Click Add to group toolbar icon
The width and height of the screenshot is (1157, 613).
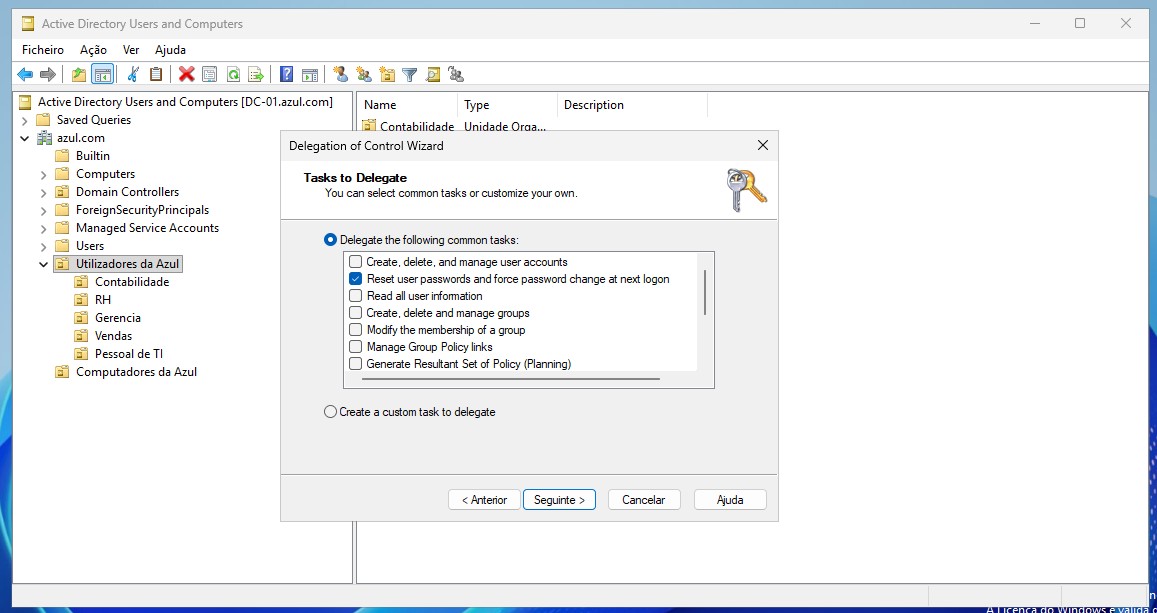coord(456,75)
